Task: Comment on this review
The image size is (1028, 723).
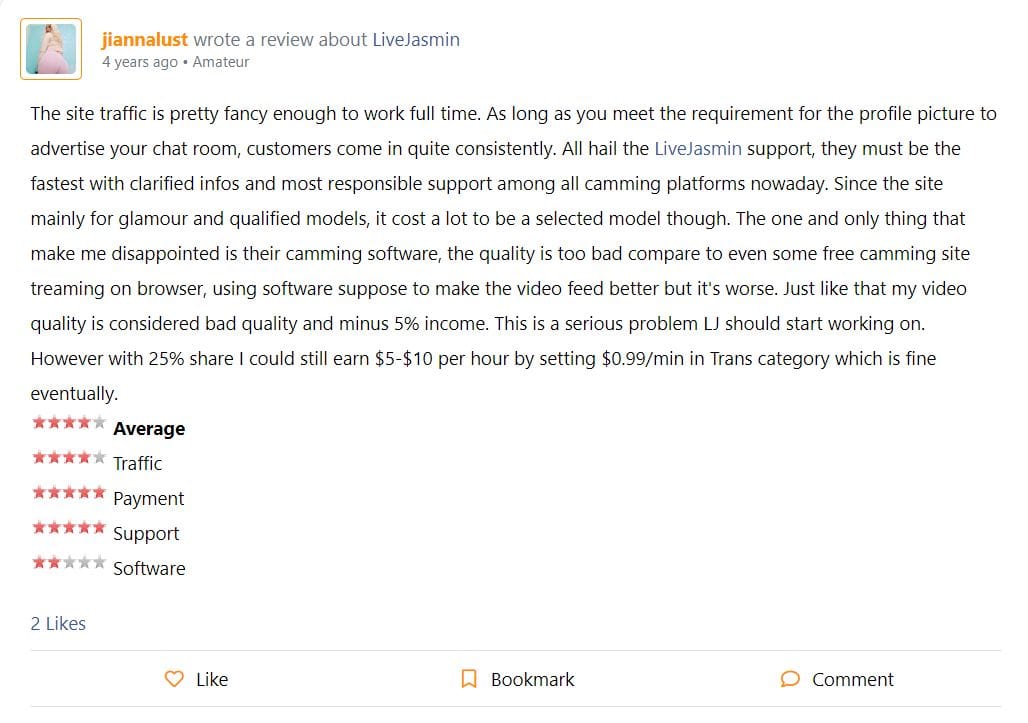Action: point(837,679)
